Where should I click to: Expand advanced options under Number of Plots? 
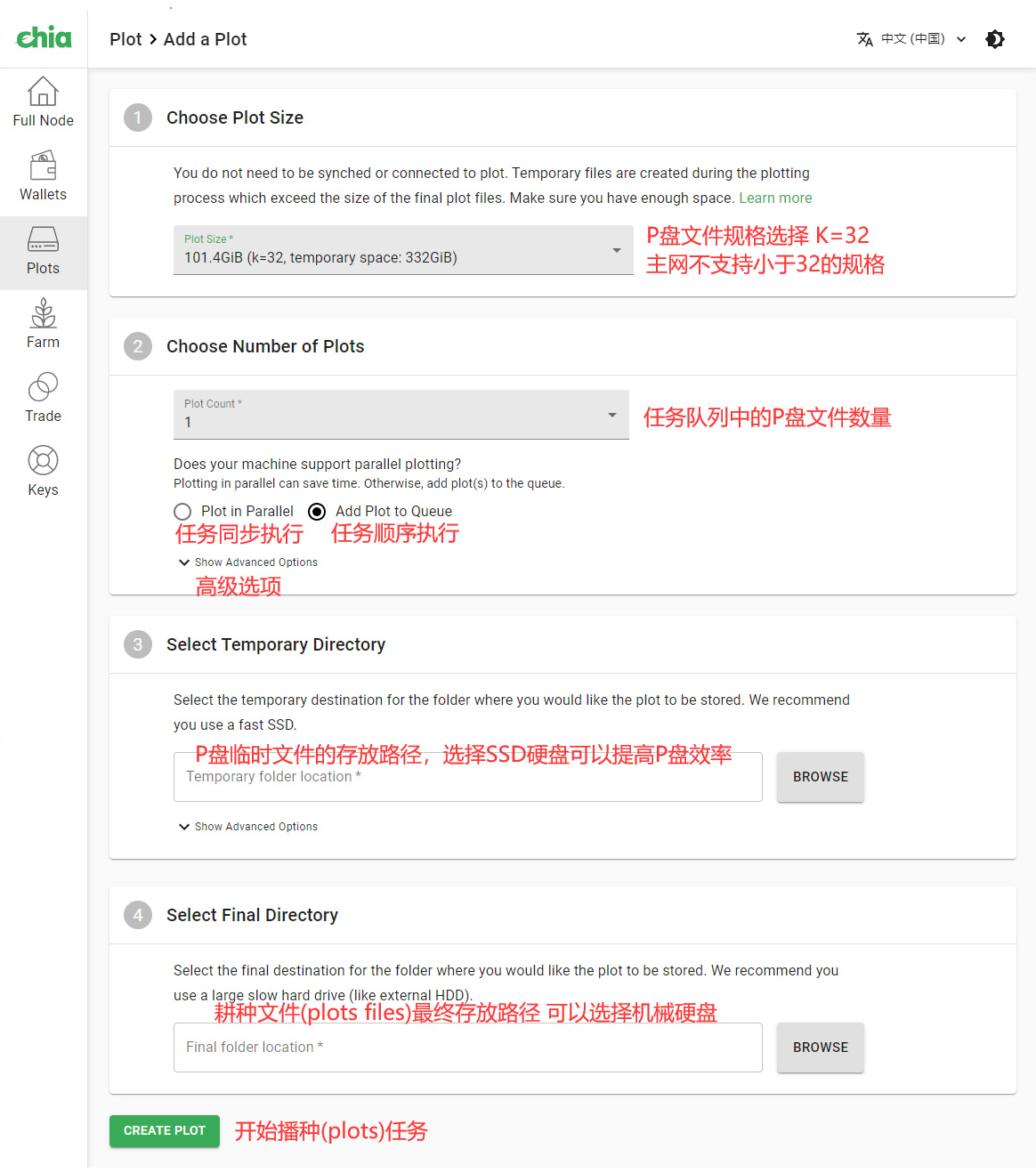[248, 562]
